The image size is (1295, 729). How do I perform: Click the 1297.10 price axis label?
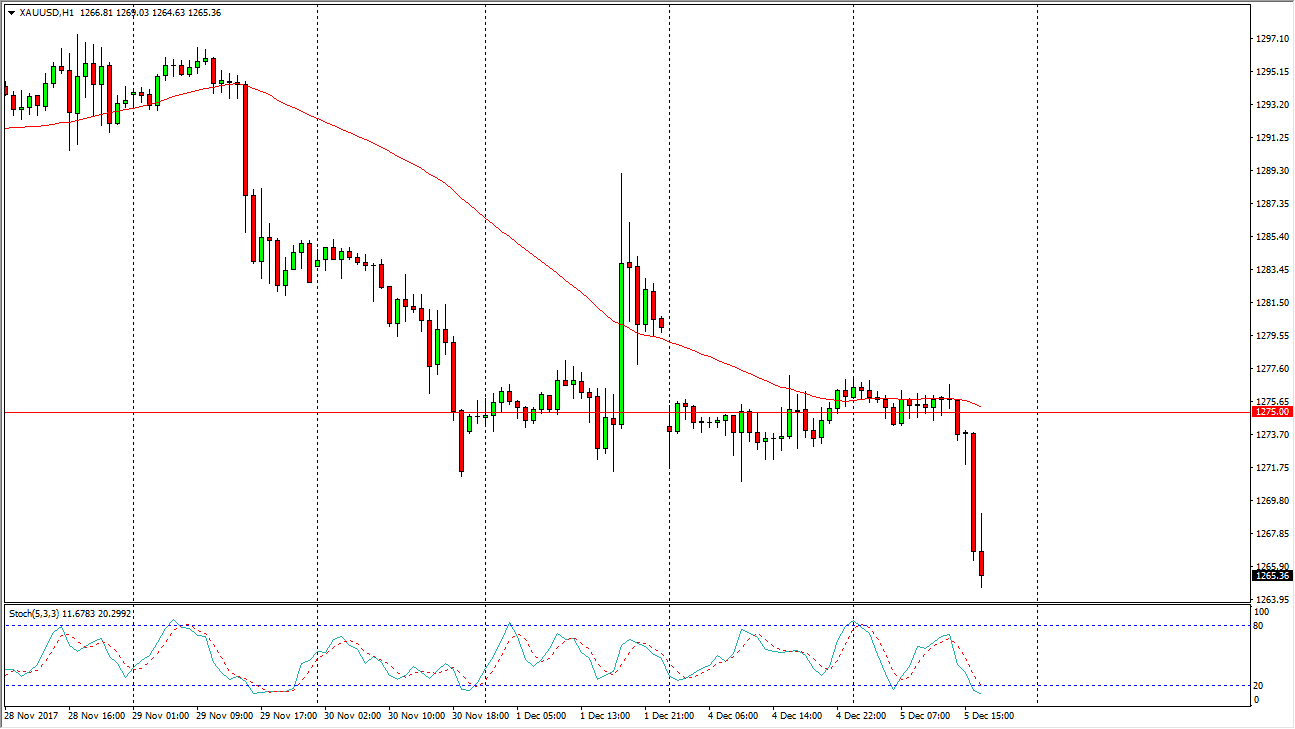tap(1270, 39)
